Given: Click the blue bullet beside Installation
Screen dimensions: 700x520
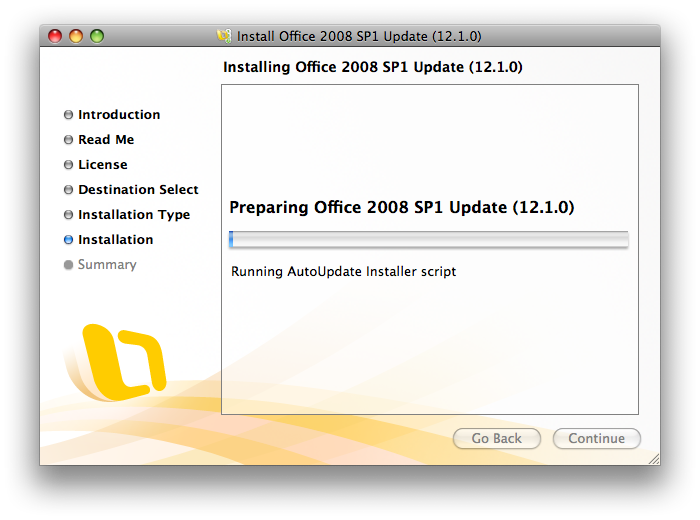Looking at the screenshot, I should [x=68, y=240].
